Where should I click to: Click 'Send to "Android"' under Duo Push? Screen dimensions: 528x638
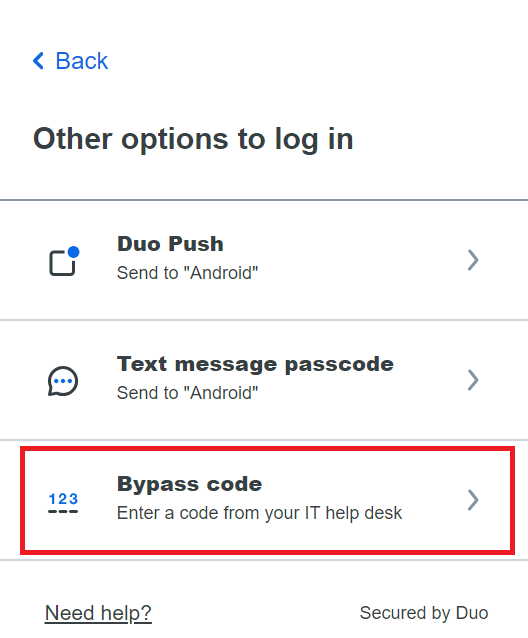click(188, 273)
